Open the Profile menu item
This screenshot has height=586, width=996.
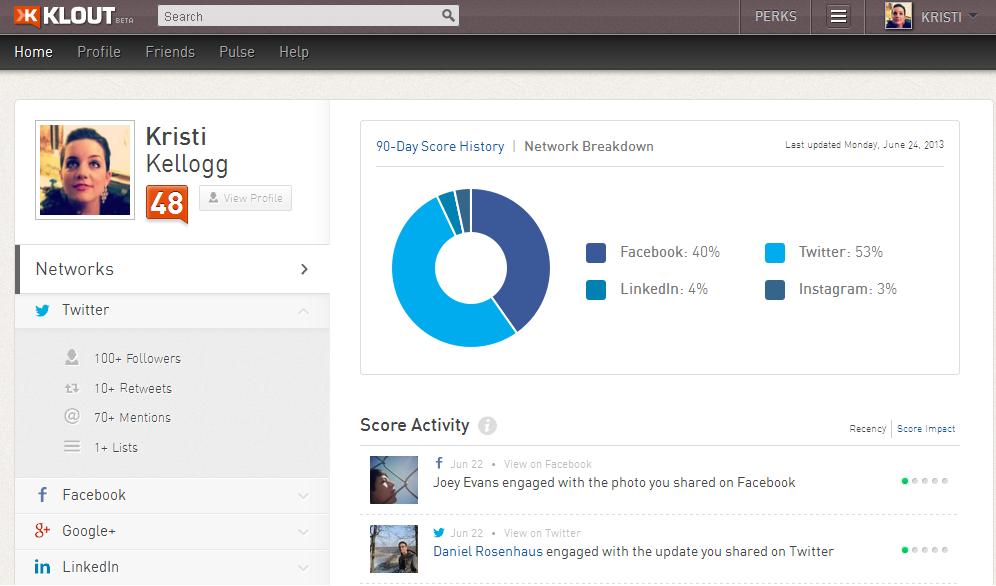(99, 52)
